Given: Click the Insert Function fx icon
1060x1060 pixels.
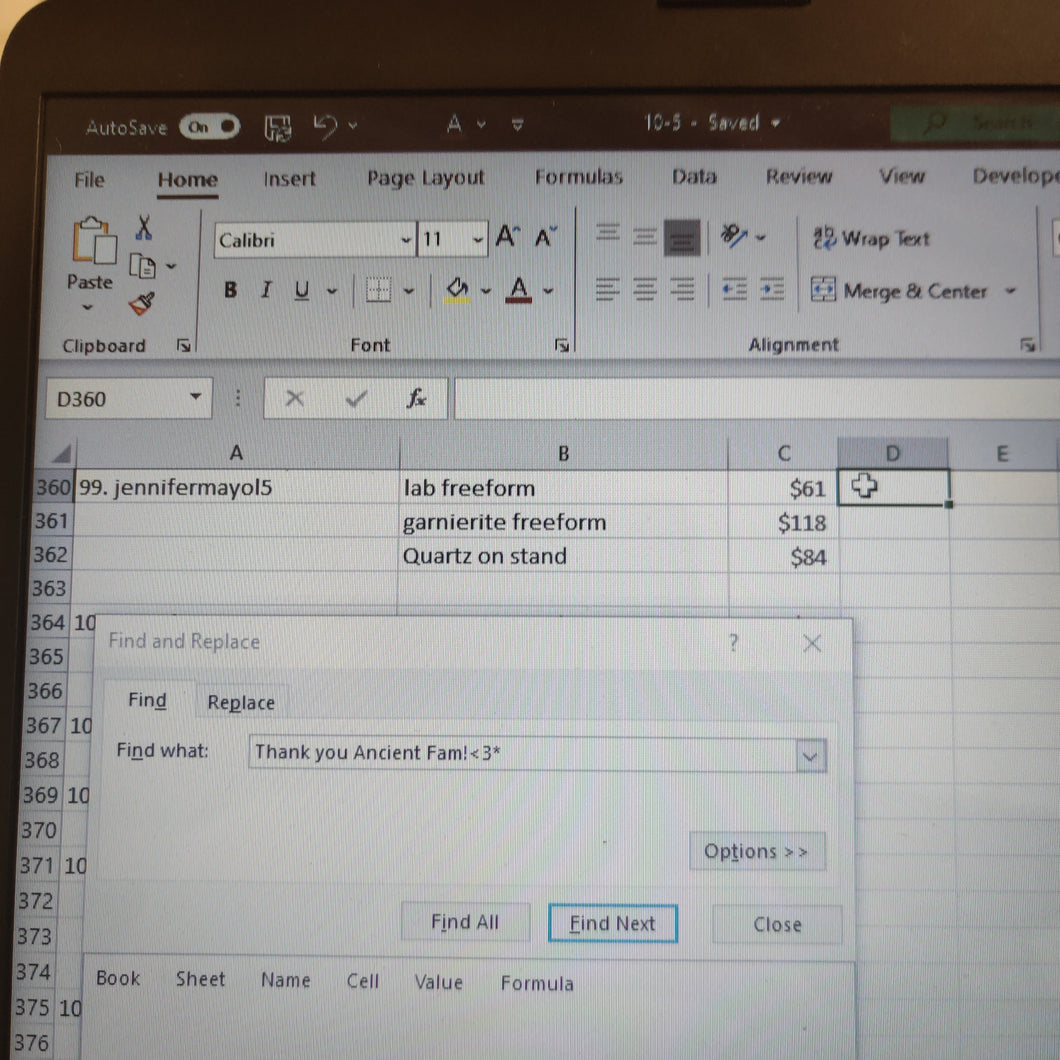Looking at the screenshot, I should pyautogui.click(x=416, y=398).
